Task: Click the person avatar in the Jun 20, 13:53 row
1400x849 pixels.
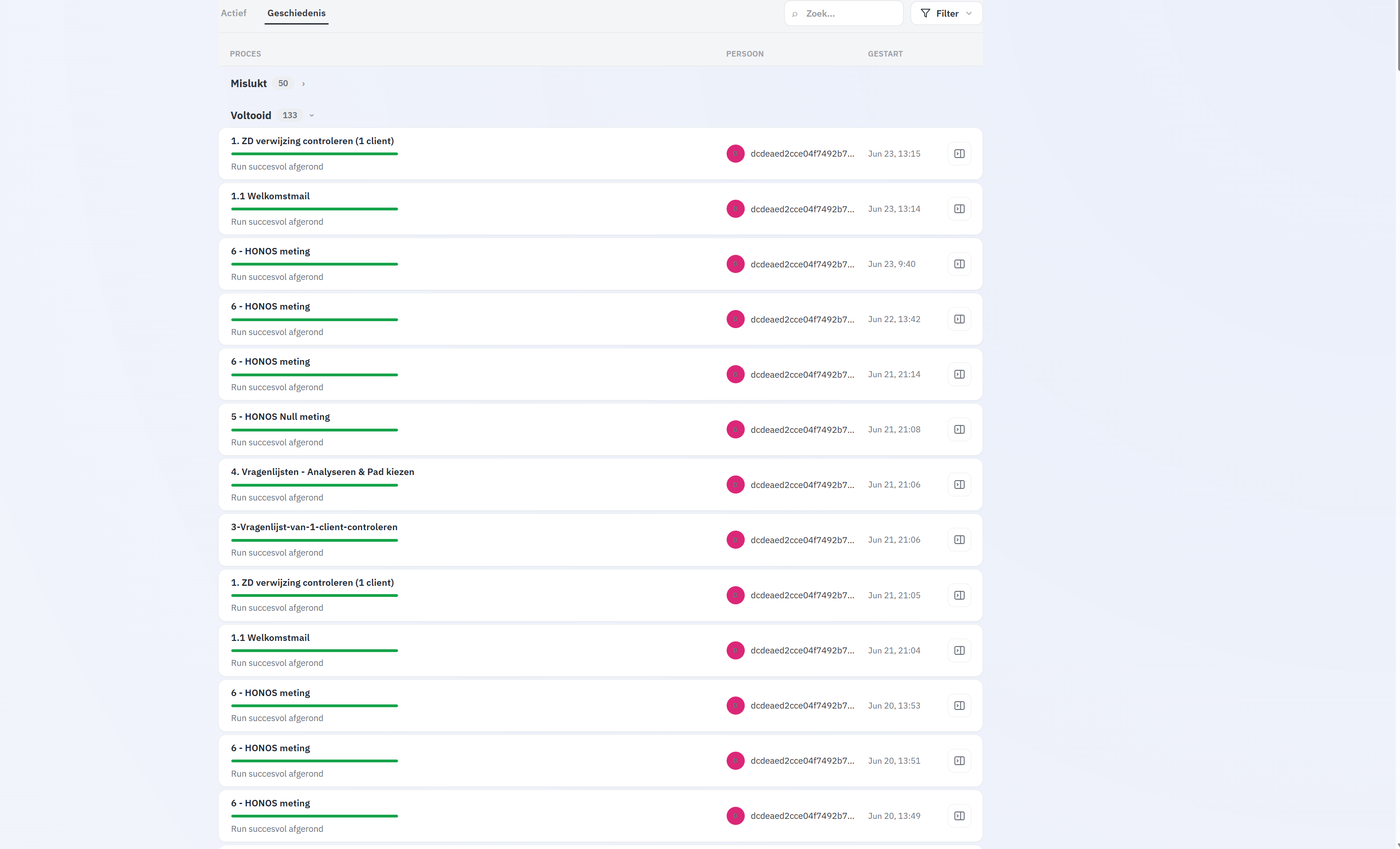Action: click(735, 705)
